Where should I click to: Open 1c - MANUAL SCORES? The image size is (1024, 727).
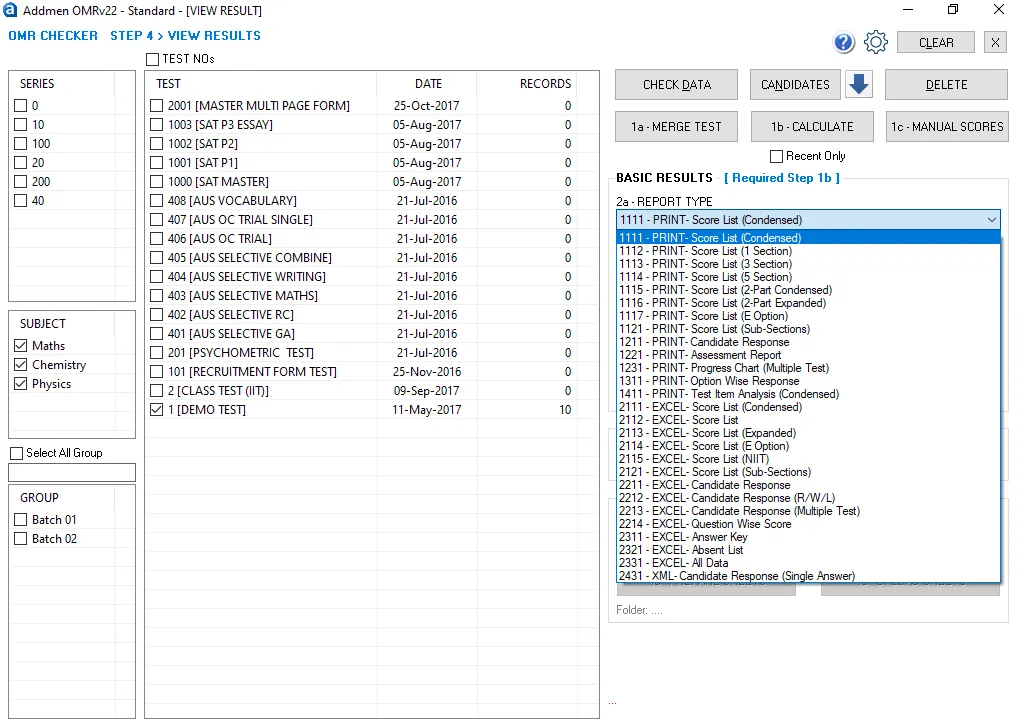pyautogui.click(x=947, y=127)
